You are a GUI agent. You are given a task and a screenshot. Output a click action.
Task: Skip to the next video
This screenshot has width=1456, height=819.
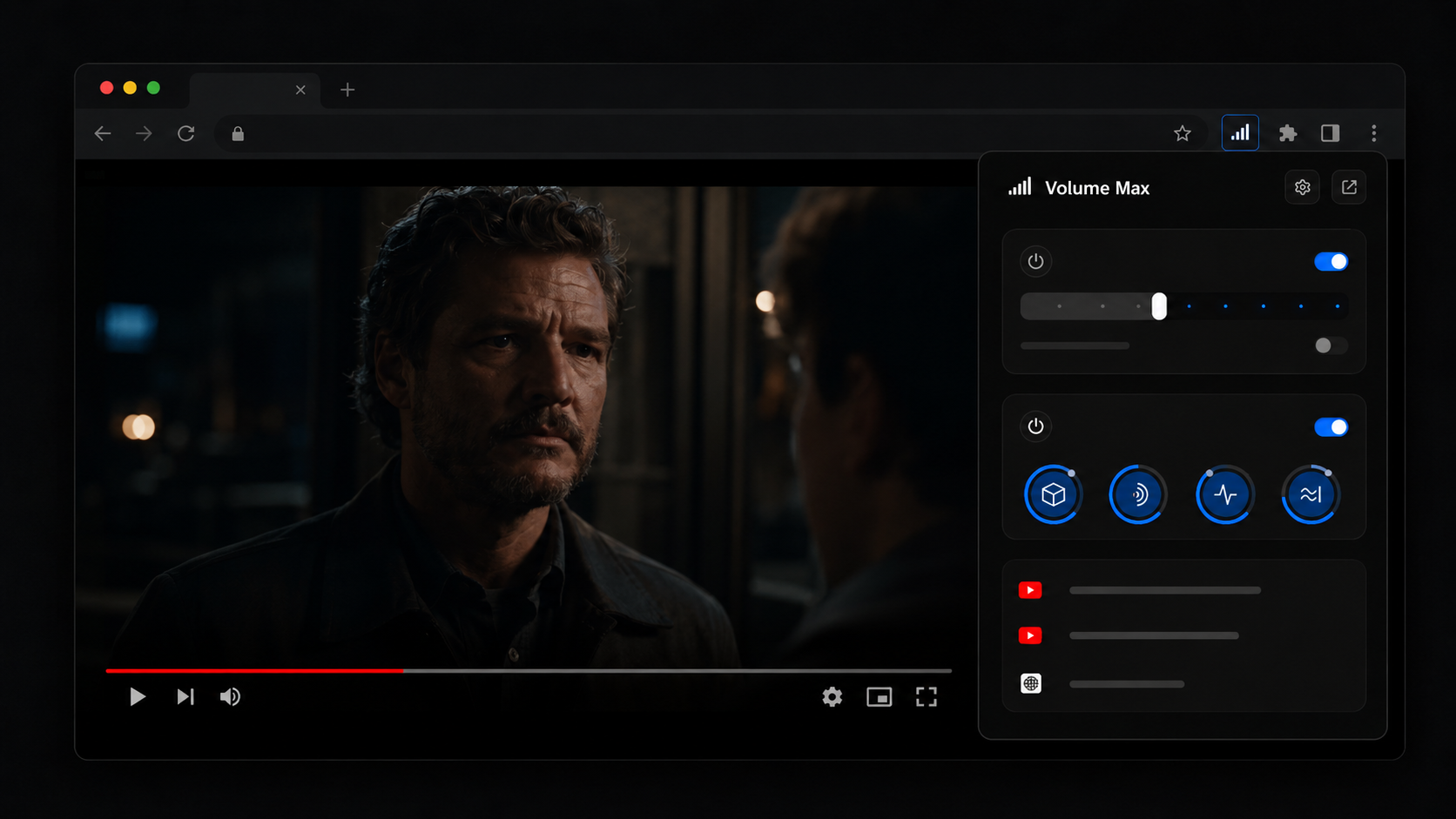[x=185, y=696]
